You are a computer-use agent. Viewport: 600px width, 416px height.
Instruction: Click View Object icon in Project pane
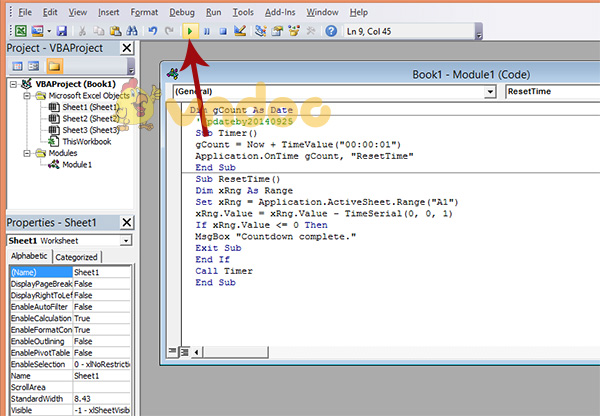tap(34, 66)
